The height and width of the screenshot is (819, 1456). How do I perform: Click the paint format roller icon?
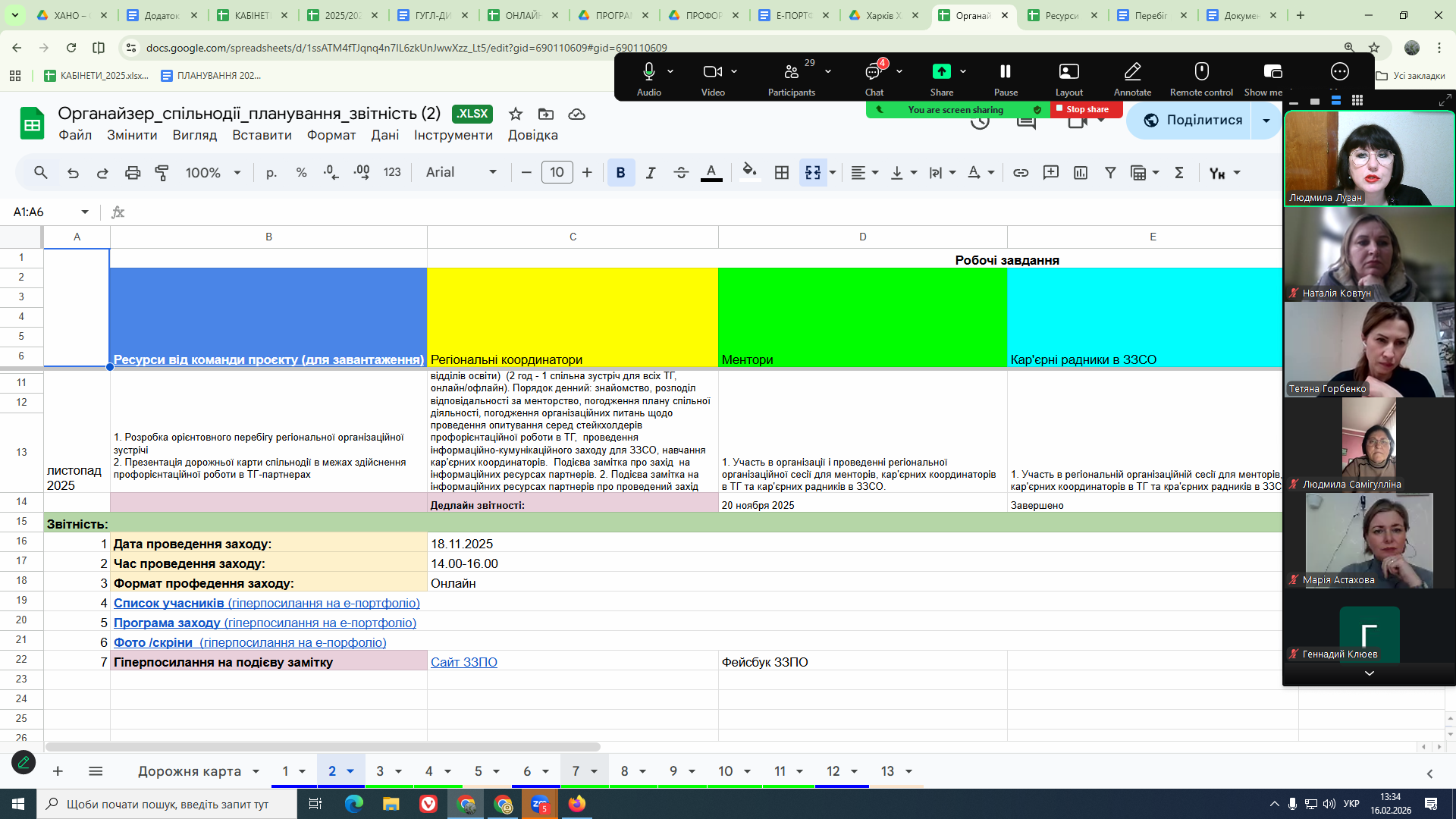click(162, 173)
